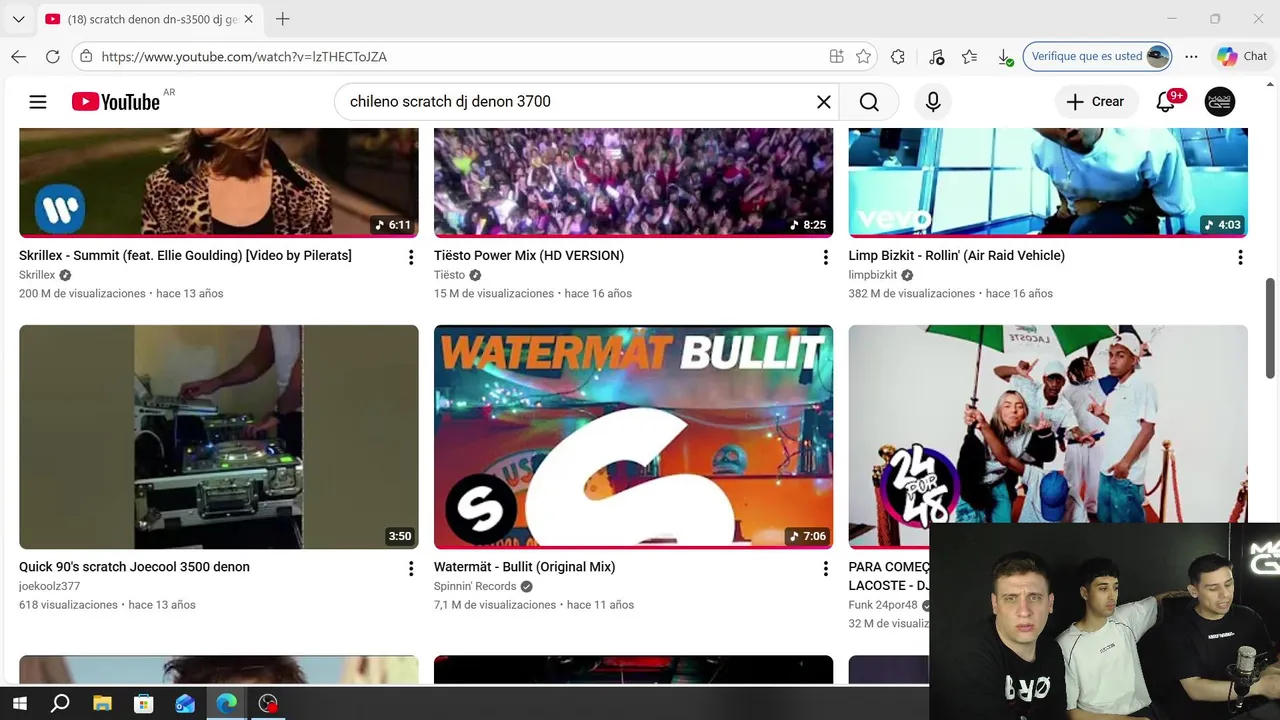The image size is (1280, 720).
Task: Open more options for Quick 90's scratch video
Action: tap(410, 569)
